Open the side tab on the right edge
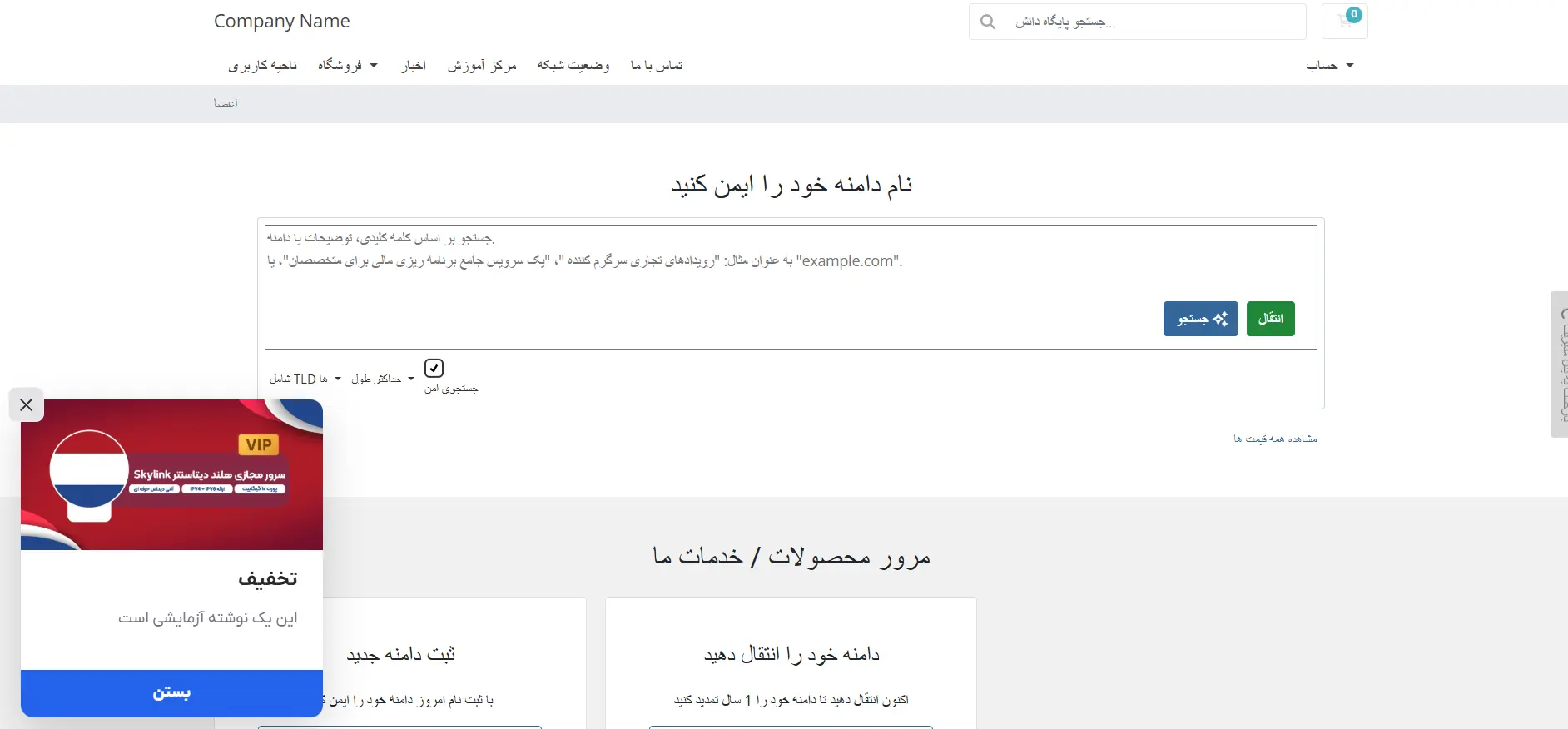Viewport: 1568px width, 729px height. [1560, 364]
